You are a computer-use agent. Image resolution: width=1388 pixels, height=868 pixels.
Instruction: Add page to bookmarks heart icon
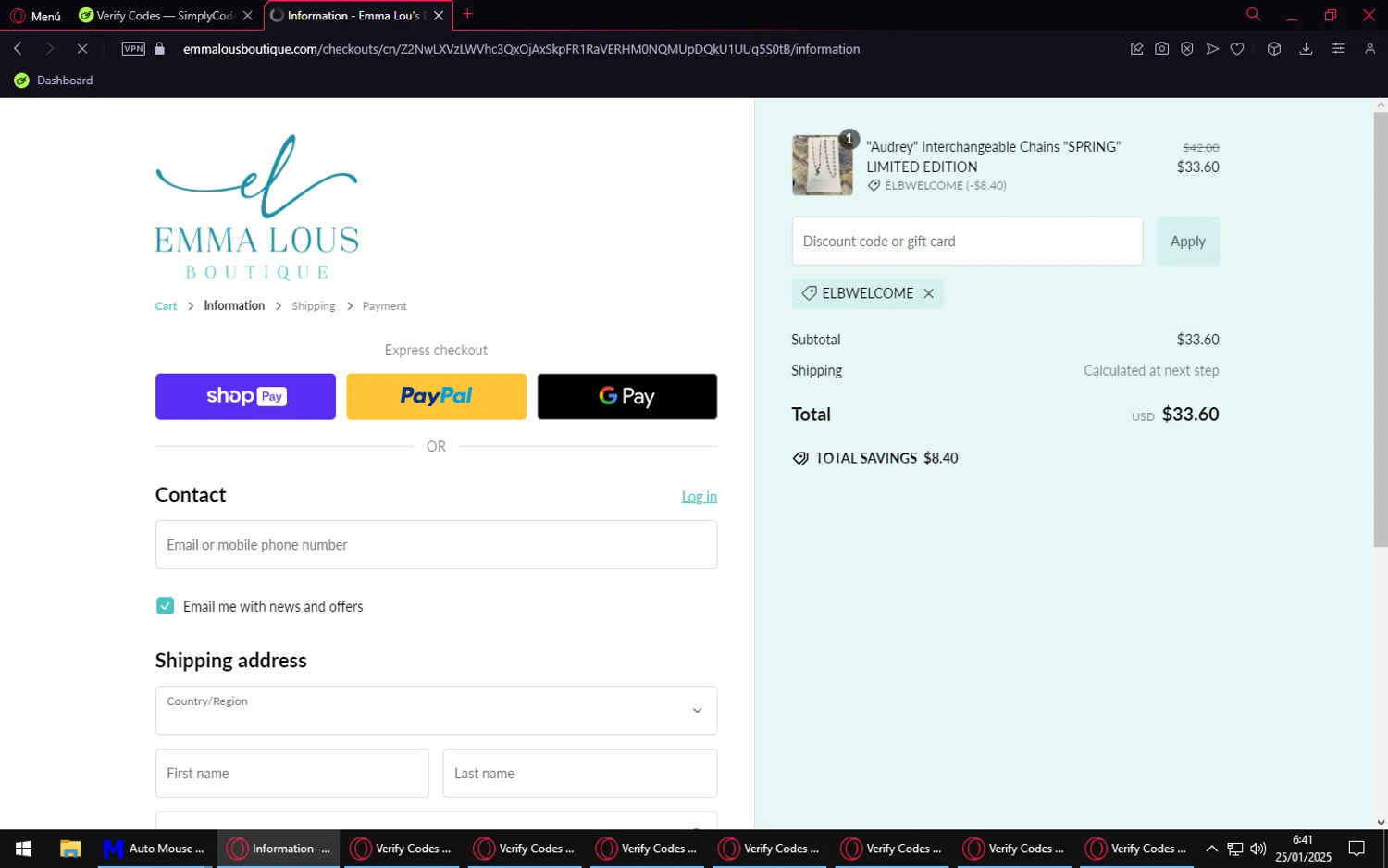click(1237, 48)
